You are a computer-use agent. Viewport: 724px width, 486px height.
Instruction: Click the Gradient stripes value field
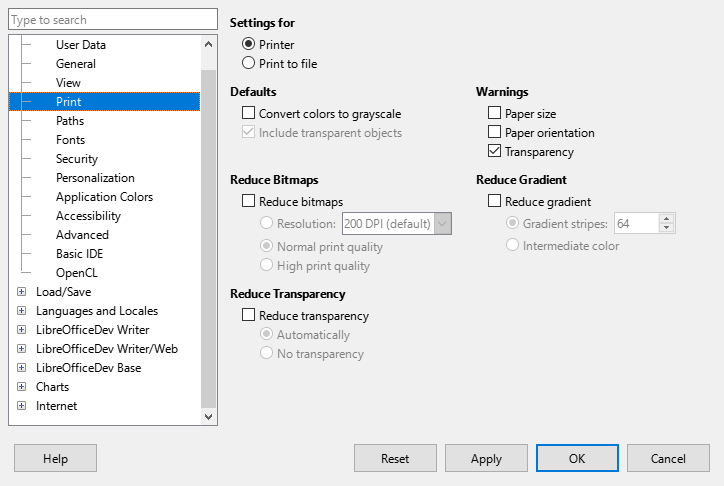637,224
